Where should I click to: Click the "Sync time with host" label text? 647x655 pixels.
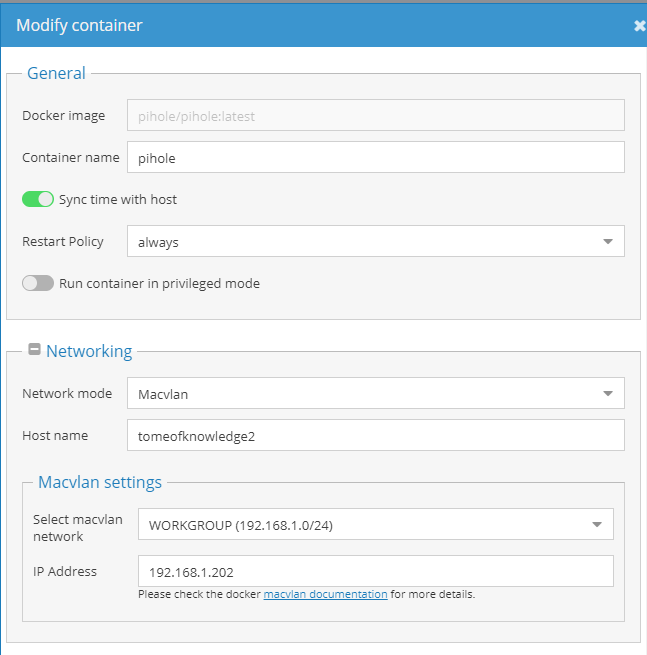[118, 200]
